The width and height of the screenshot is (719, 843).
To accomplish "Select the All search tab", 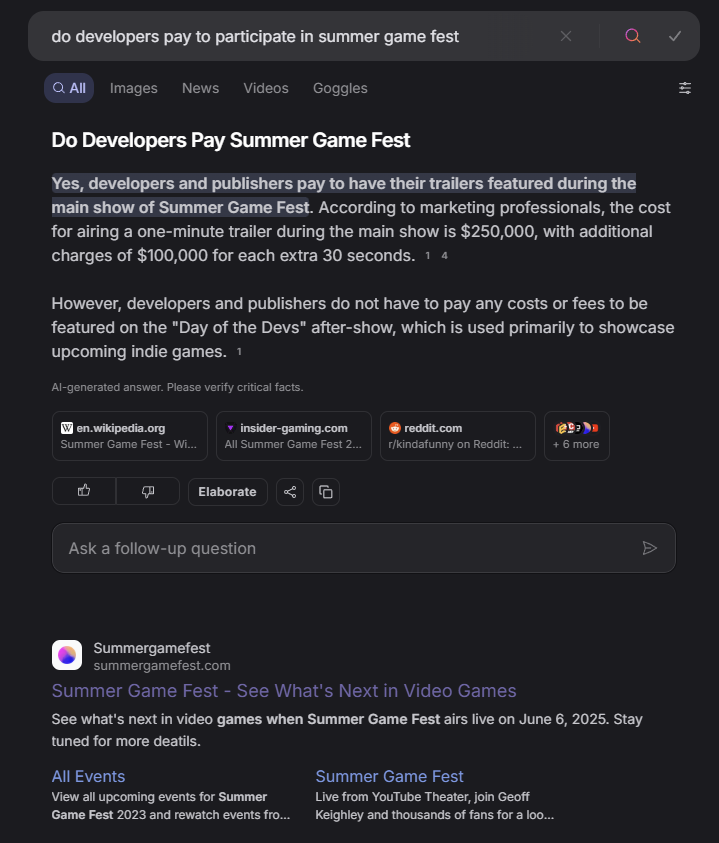I will (x=69, y=88).
